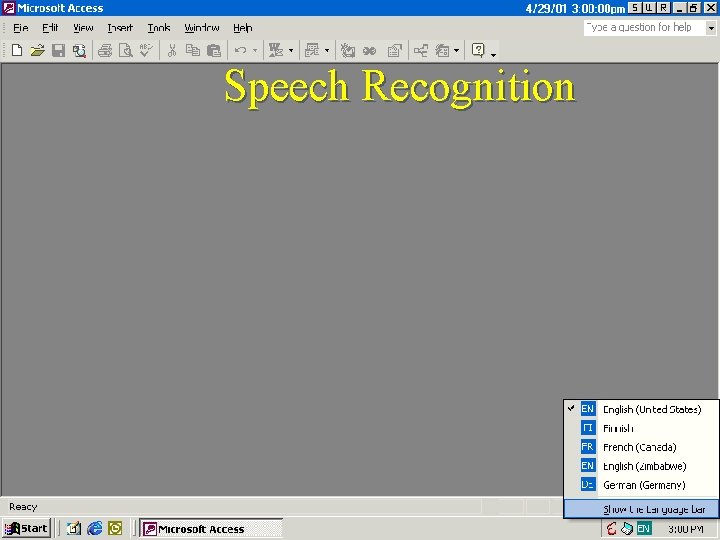Click the 4/29/01 3:00:00pm title bar timestamp

coord(575,8)
